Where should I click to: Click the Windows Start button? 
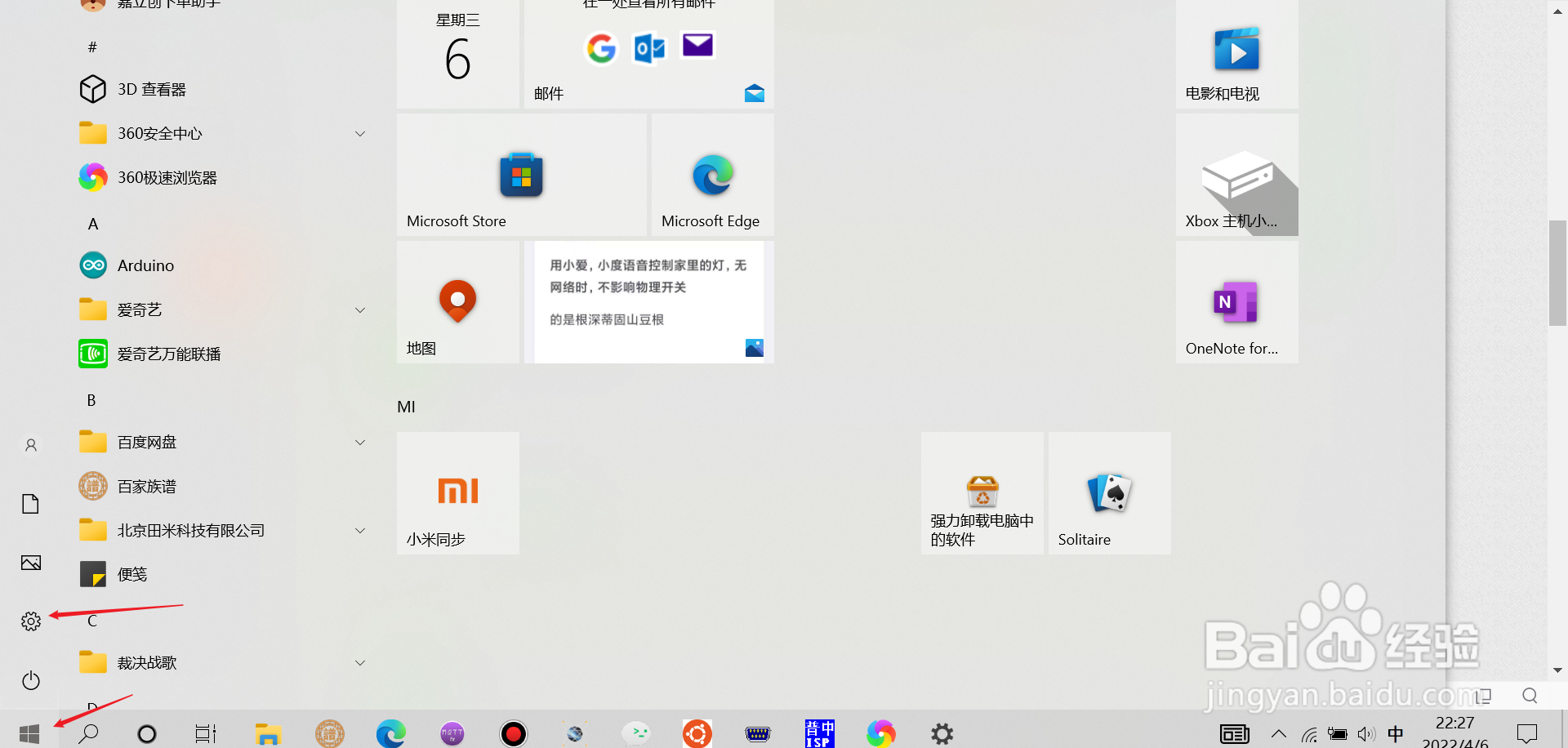tap(29, 733)
